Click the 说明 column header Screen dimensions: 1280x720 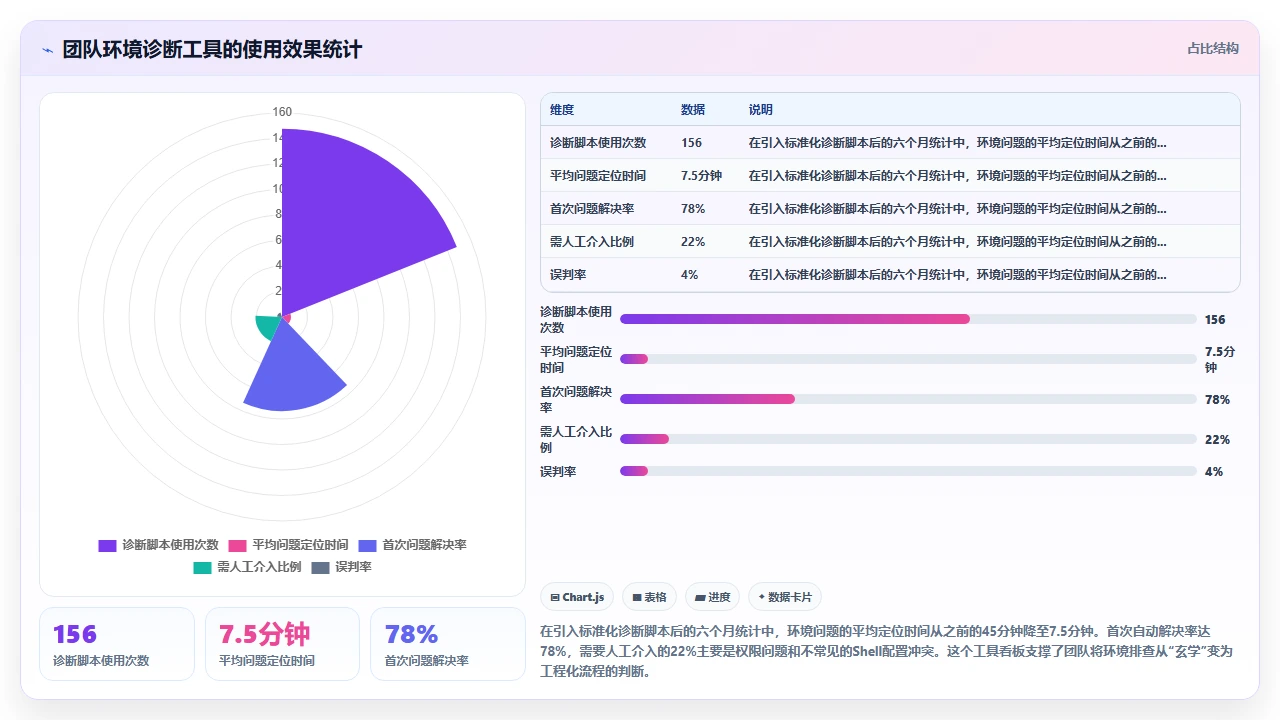click(761, 110)
